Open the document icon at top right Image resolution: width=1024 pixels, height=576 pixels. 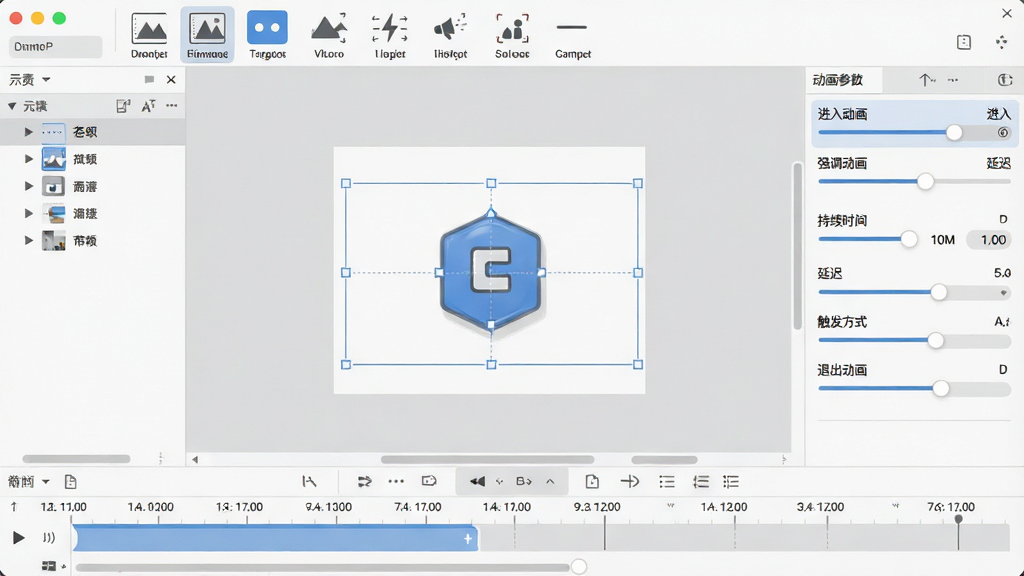(964, 42)
